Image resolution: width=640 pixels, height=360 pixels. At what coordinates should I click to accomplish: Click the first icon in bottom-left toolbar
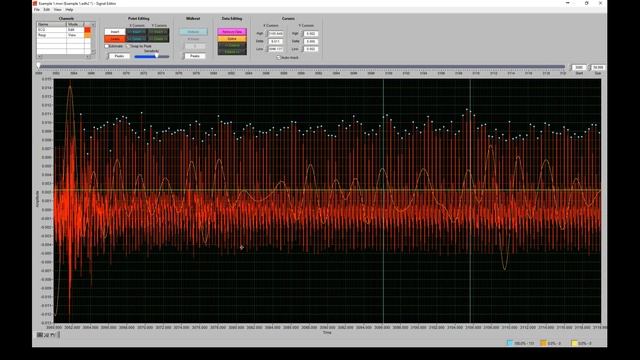pyautogui.click(x=40, y=335)
